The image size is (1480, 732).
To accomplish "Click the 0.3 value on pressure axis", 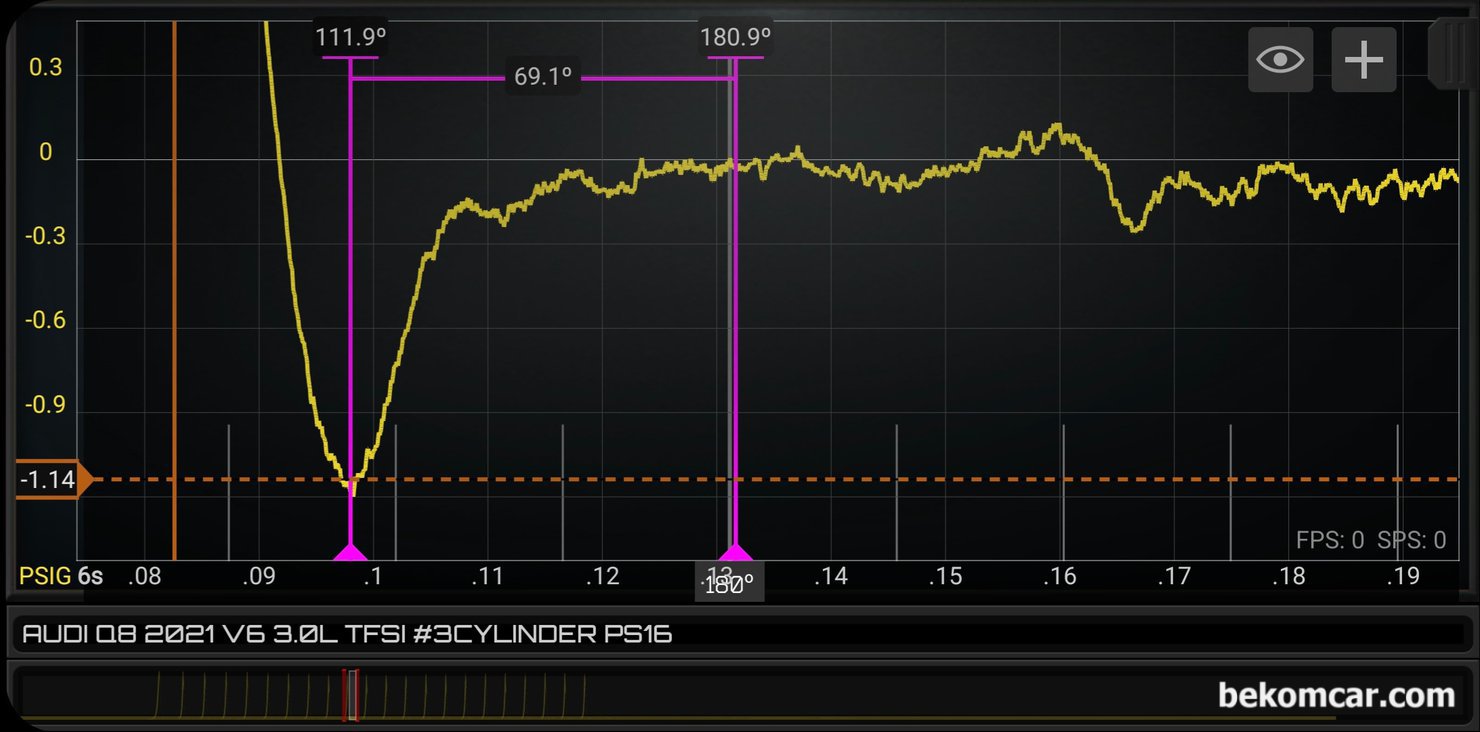I will coord(44,68).
